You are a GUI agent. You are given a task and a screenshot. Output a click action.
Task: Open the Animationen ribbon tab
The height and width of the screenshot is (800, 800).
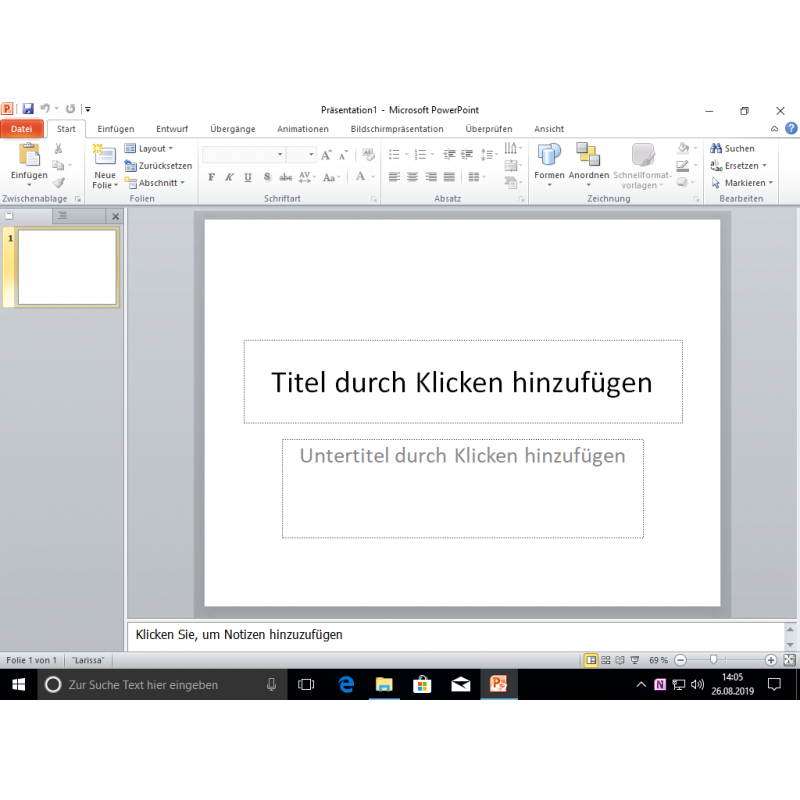pos(302,129)
